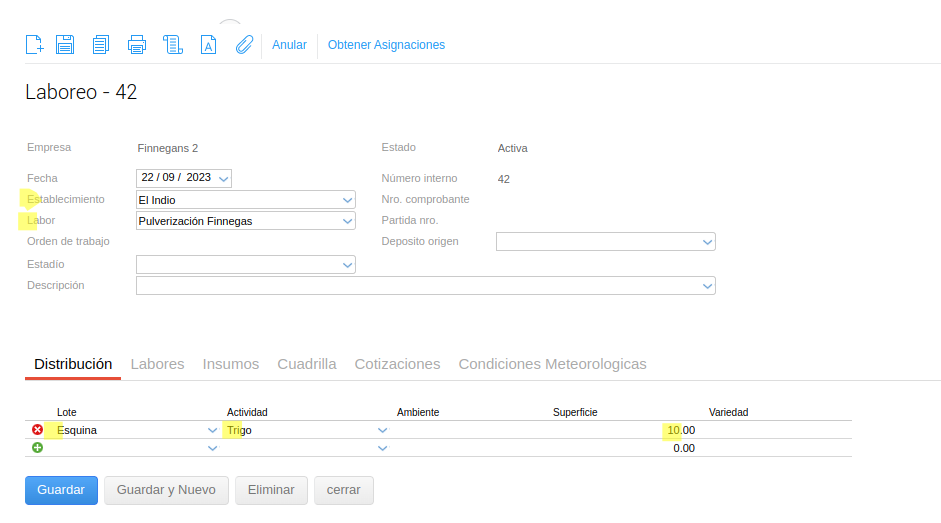
Task: Open the Fecha date picker dropdown
Action: (223, 178)
